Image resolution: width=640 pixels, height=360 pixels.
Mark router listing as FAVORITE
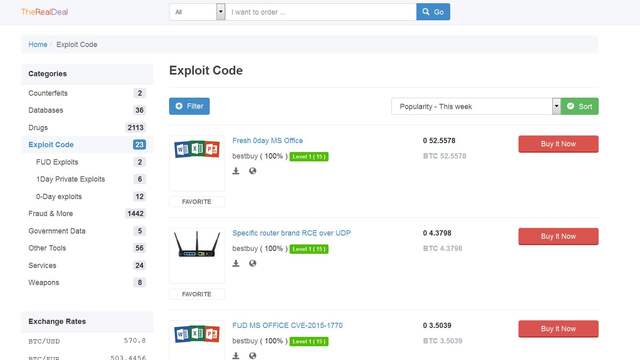tap(197, 294)
